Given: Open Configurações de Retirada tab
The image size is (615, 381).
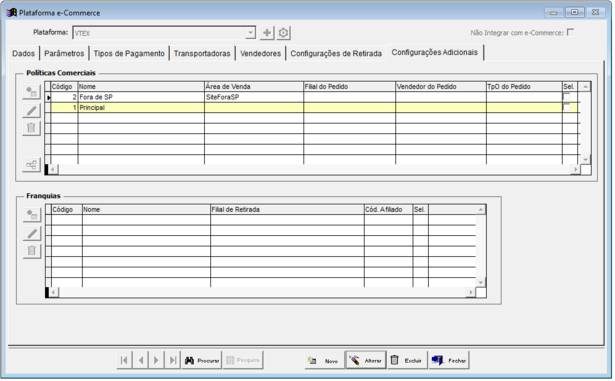Looking at the screenshot, I should (336, 53).
